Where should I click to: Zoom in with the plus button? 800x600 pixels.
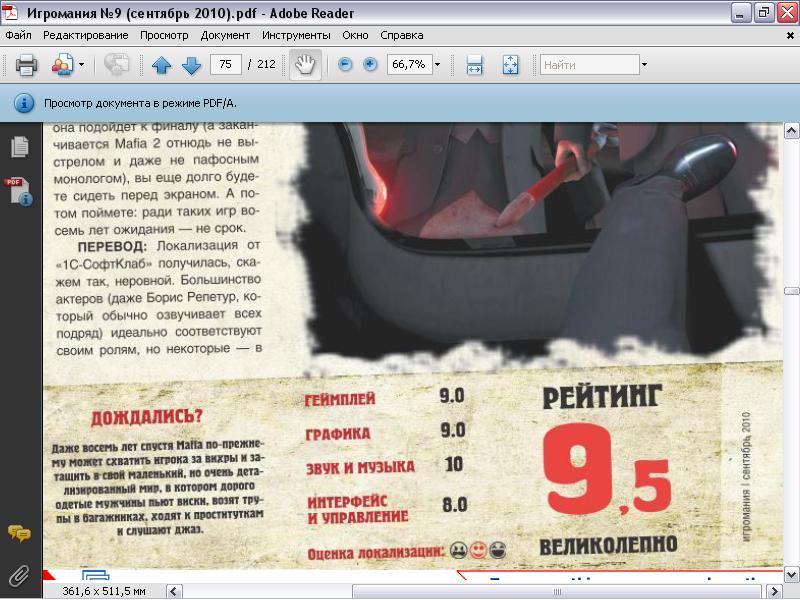370,64
